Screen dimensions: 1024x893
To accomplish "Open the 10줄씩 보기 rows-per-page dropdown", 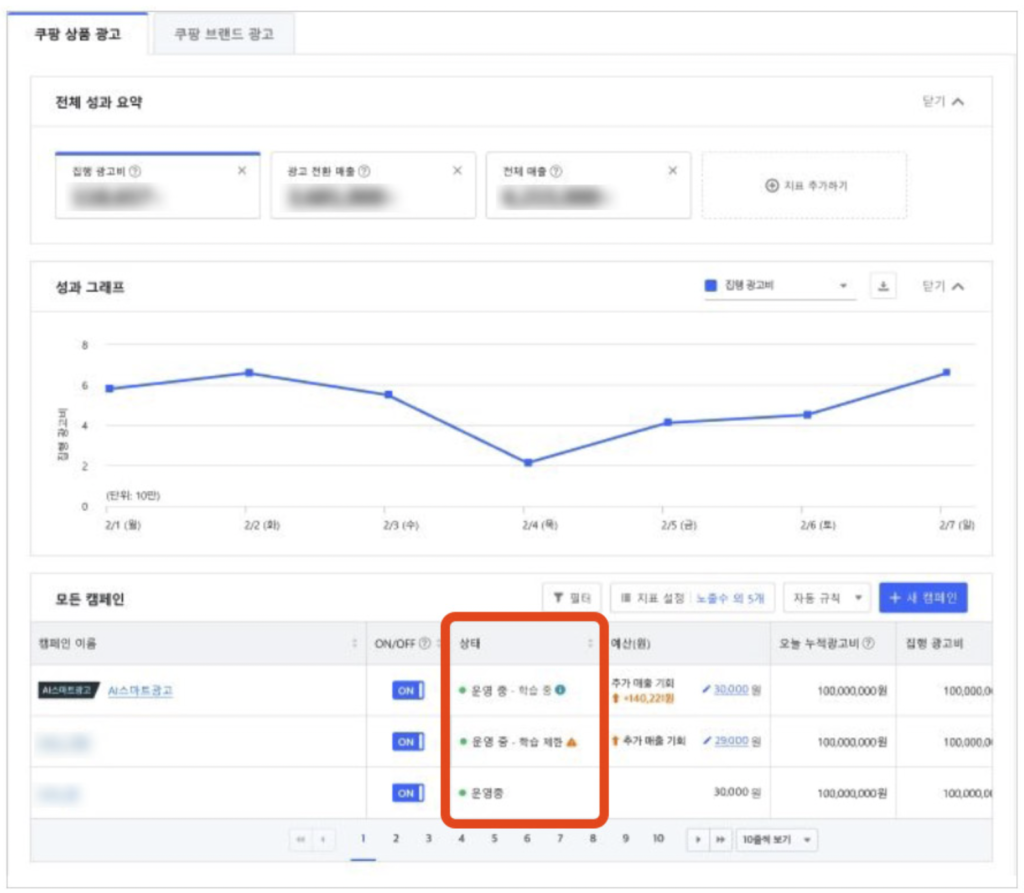I will (x=776, y=839).
